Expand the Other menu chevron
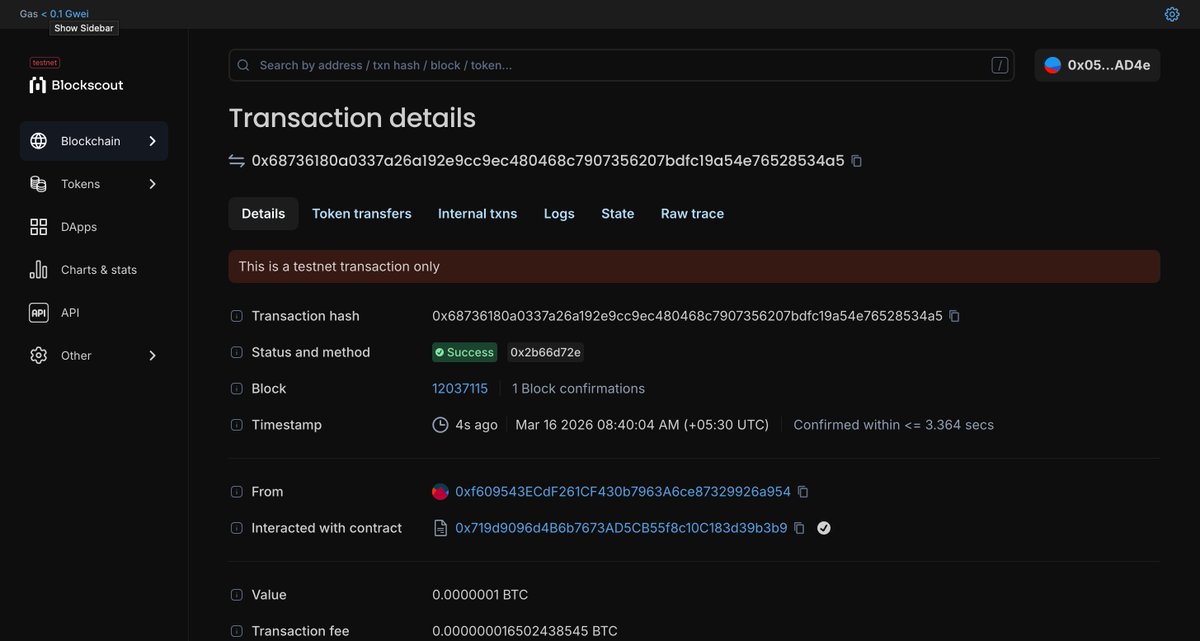1200x641 pixels. tap(152, 356)
